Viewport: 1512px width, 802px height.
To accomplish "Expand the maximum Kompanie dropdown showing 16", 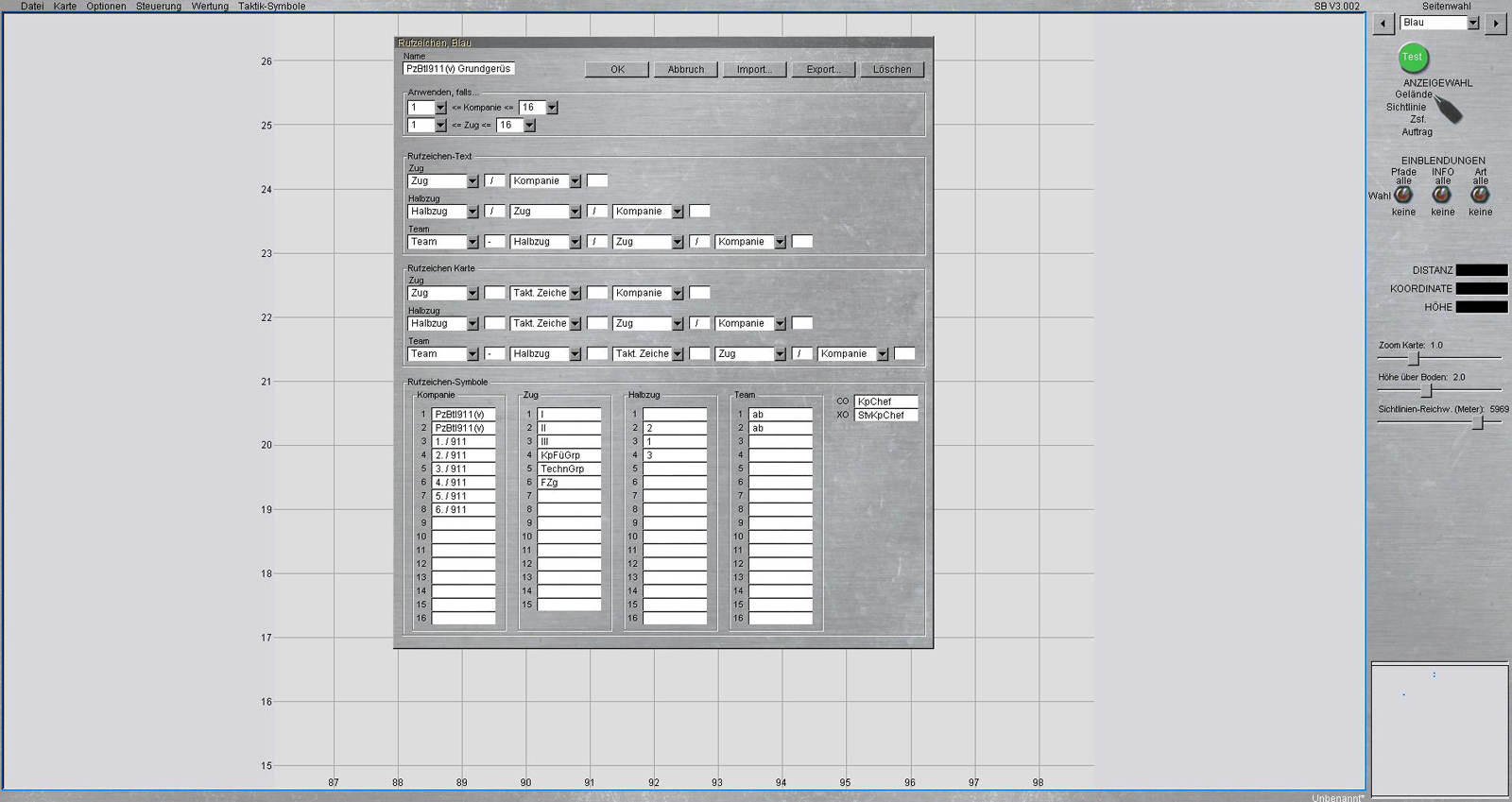I will [552, 108].
